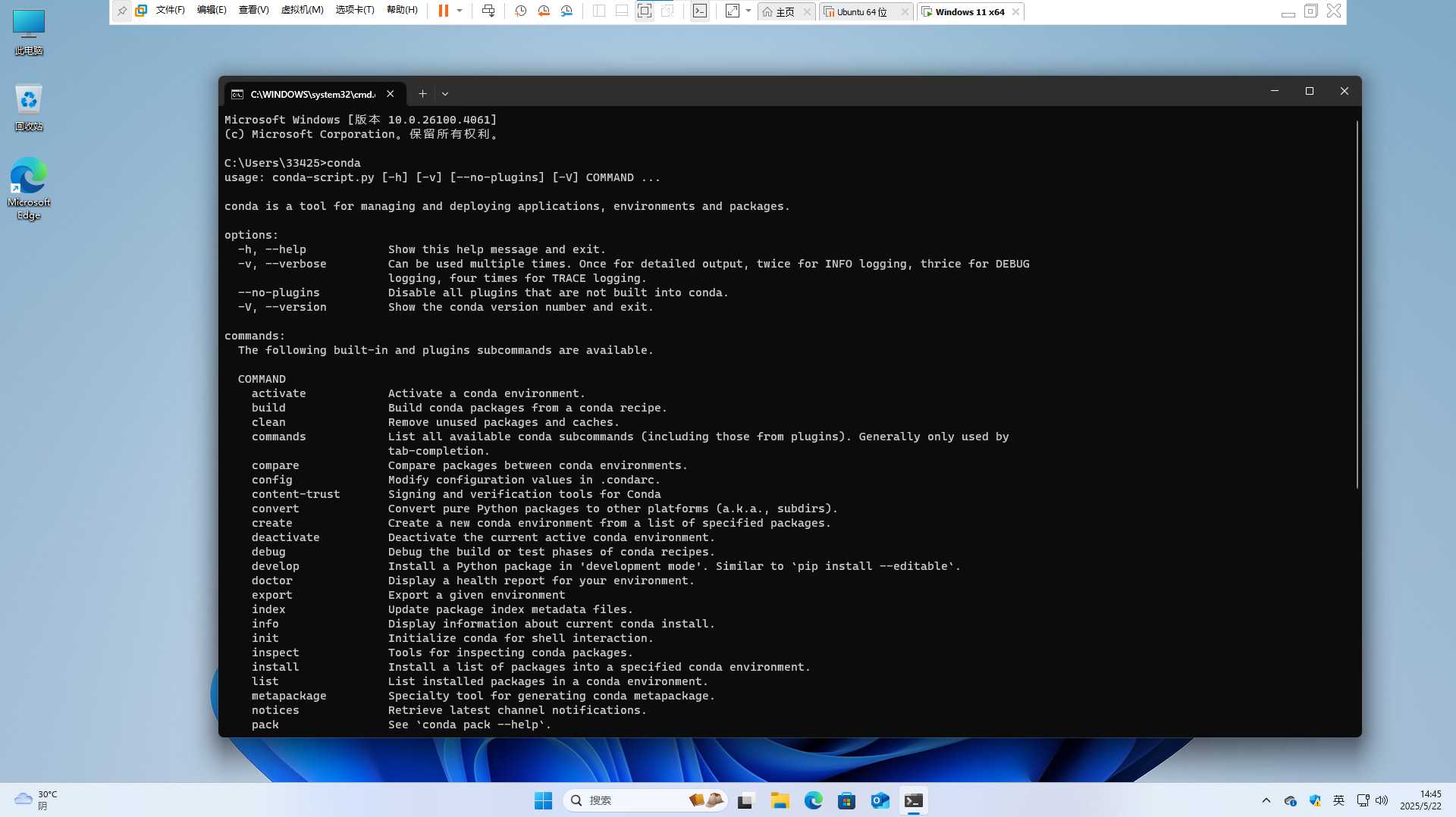Add a new terminal tab with plus button
Screen dimensions: 1456x817
pyautogui.click(x=422, y=94)
